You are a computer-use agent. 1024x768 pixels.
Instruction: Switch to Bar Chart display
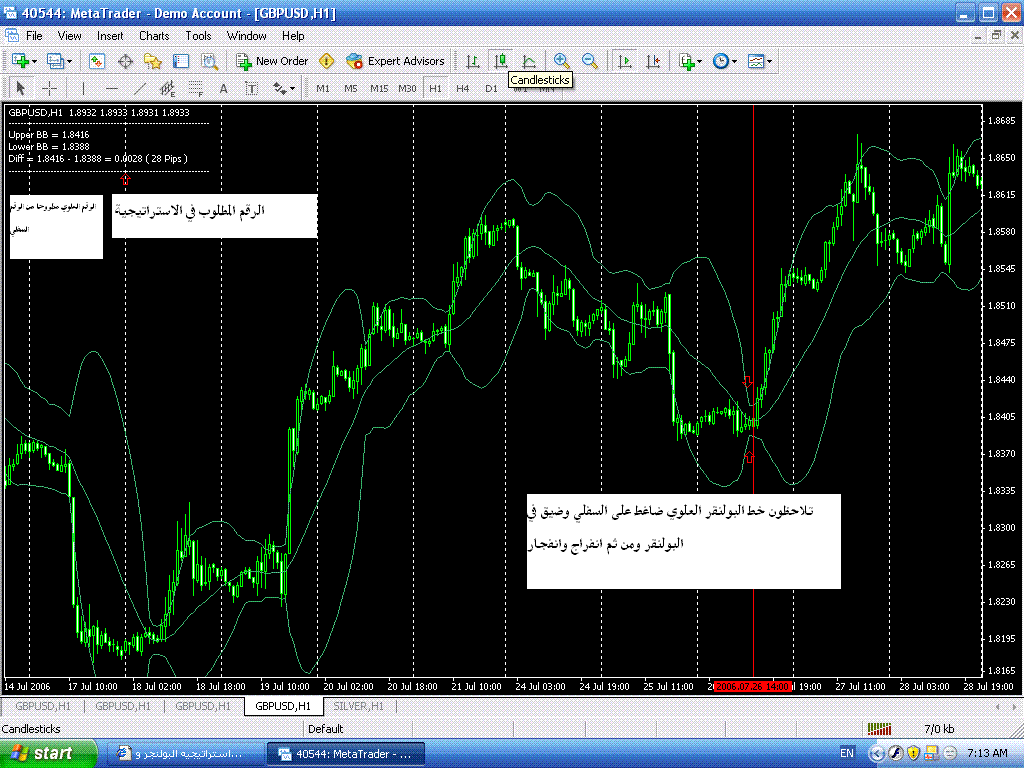(473, 61)
